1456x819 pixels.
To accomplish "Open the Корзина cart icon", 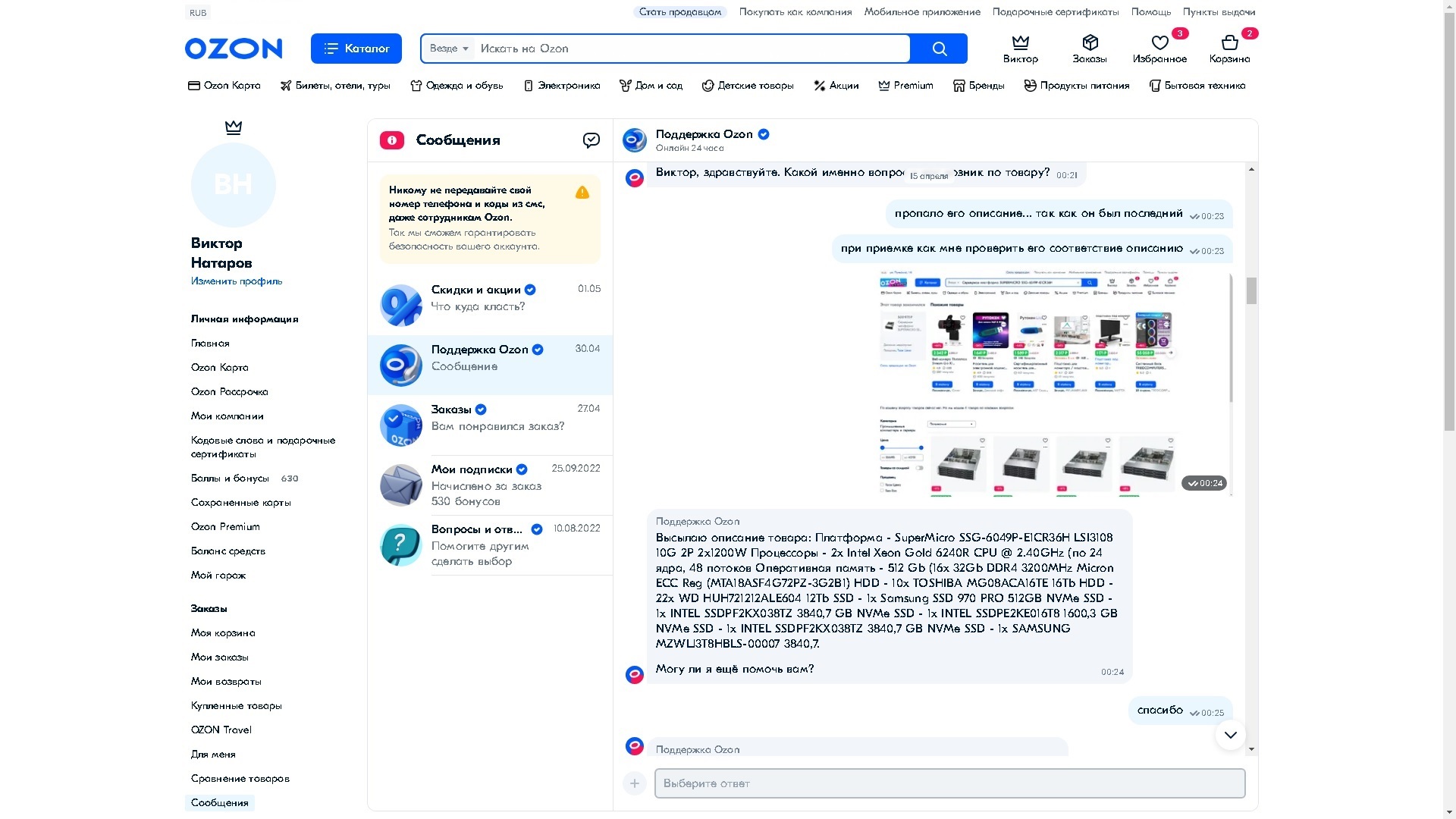I will [x=1229, y=42].
